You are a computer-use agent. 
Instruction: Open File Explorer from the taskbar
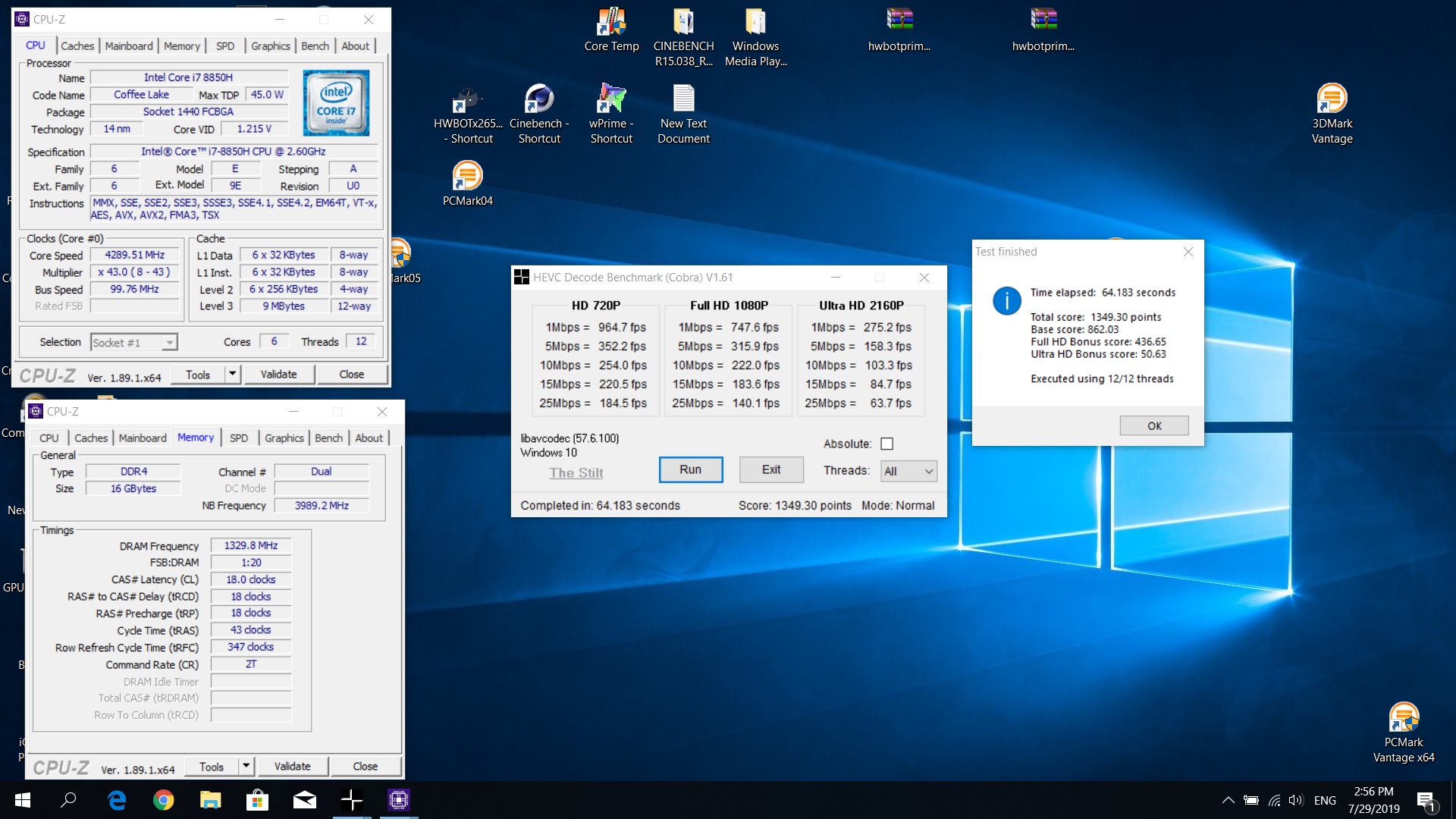coord(210,800)
